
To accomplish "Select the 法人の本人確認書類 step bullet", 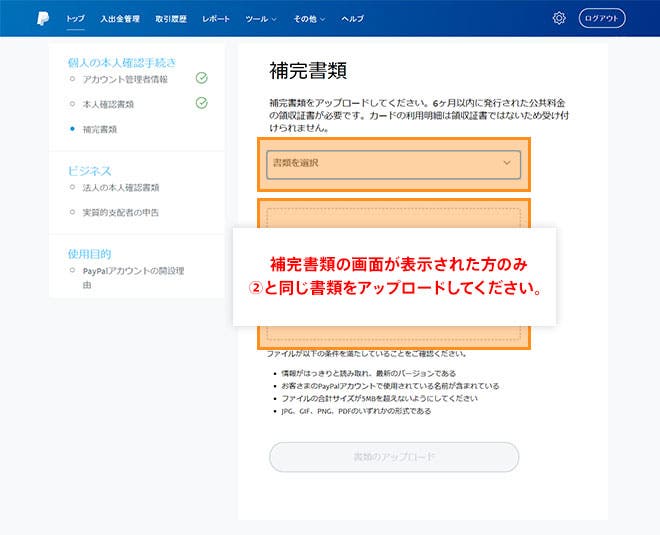I will (x=72, y=187).
